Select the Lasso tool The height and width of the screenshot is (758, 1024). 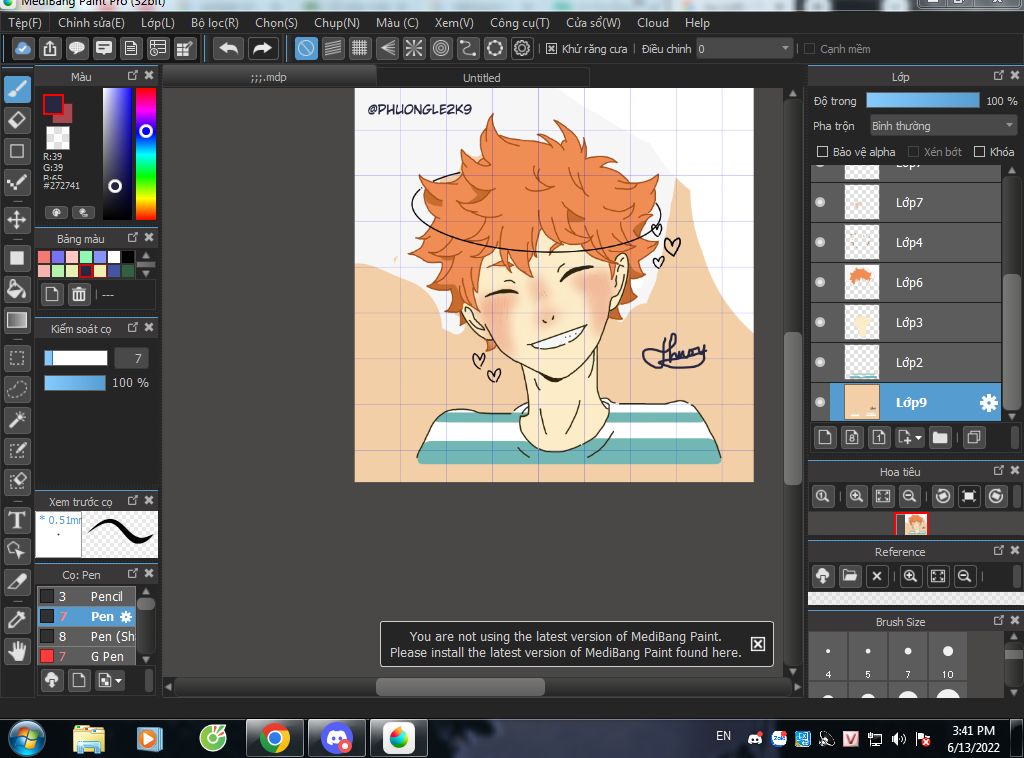[18, 389]
